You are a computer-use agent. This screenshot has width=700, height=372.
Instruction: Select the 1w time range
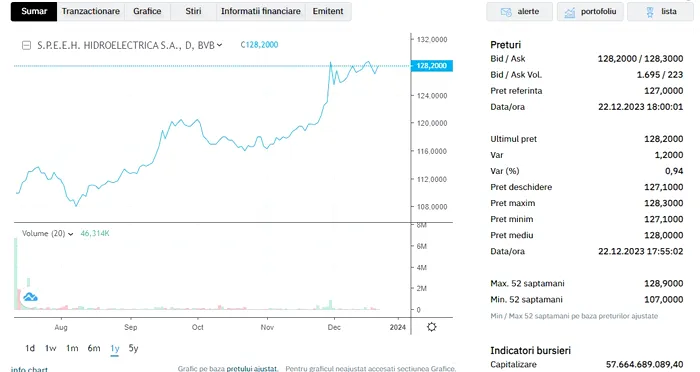[x=50, y=348]
